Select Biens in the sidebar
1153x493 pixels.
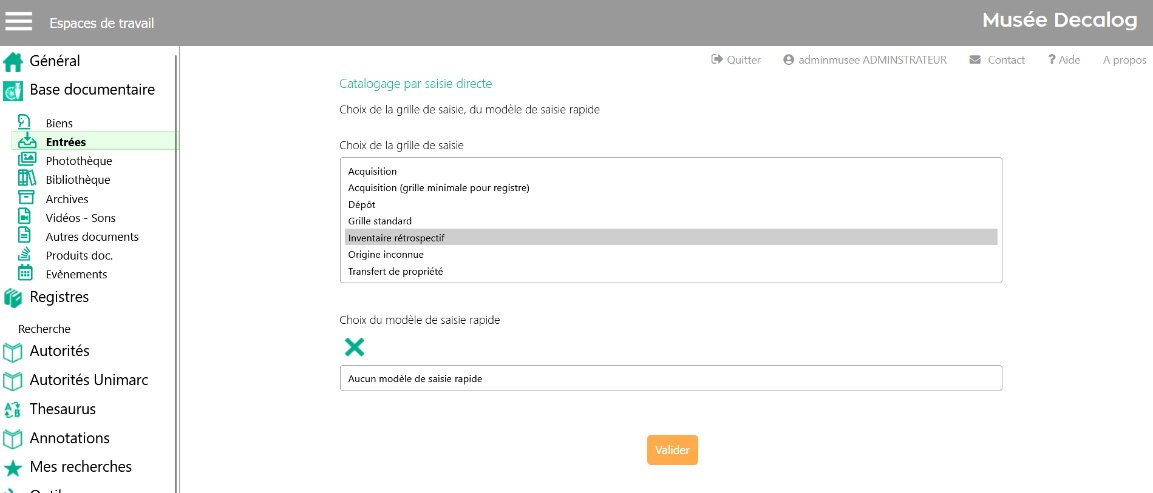tap(59, 123)
